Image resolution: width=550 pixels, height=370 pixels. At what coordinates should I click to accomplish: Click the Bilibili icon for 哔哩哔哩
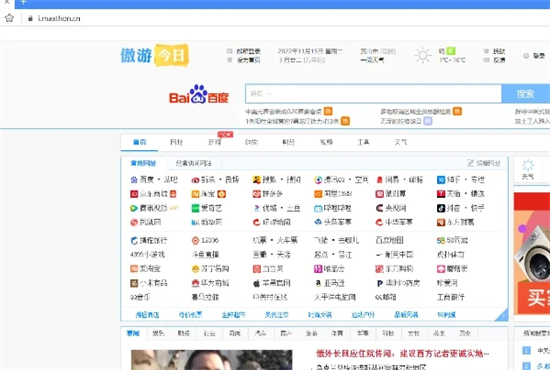click(318, 208)
